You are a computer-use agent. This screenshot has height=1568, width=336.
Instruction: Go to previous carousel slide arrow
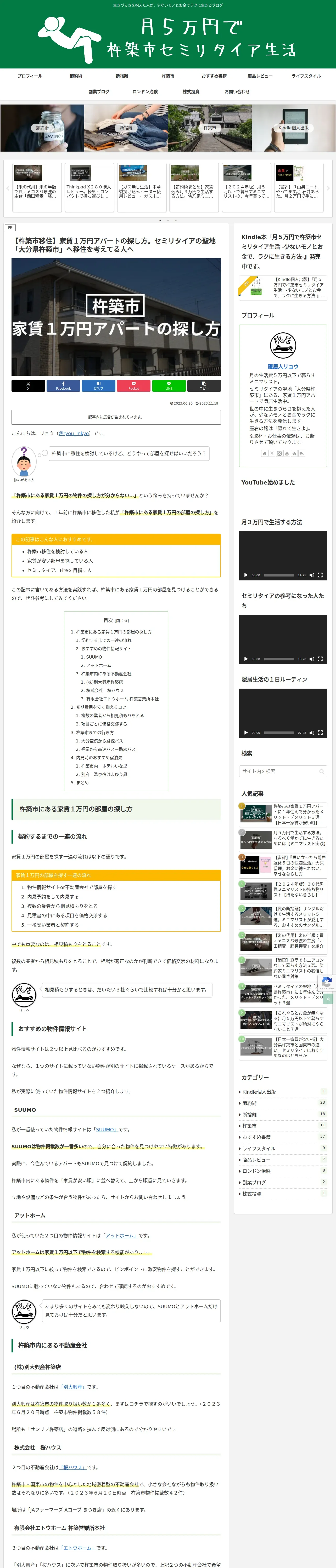pyautogui.click(x=7, y=188)
